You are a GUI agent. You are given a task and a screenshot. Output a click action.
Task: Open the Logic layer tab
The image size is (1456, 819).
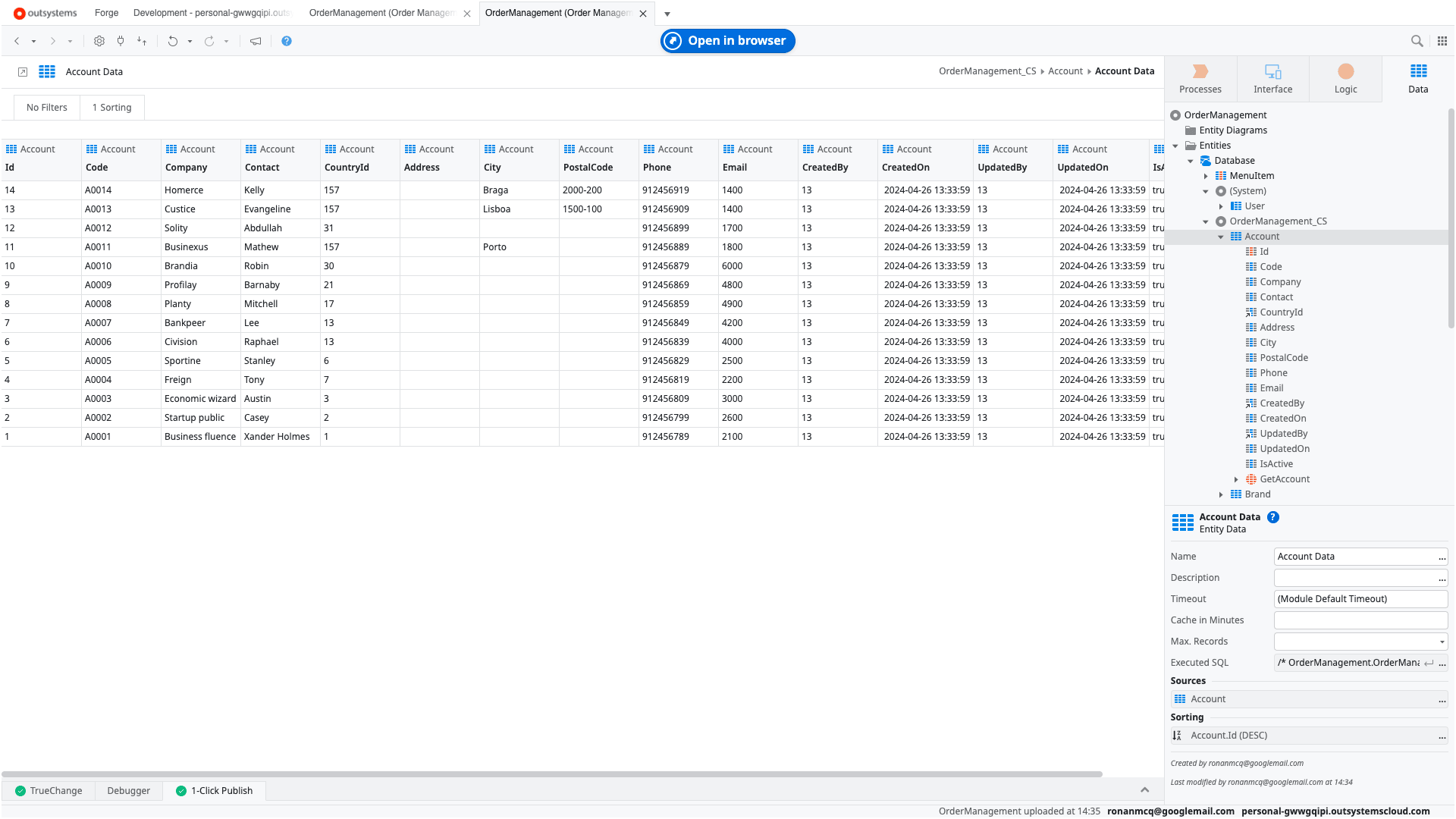click(1346, 79)
